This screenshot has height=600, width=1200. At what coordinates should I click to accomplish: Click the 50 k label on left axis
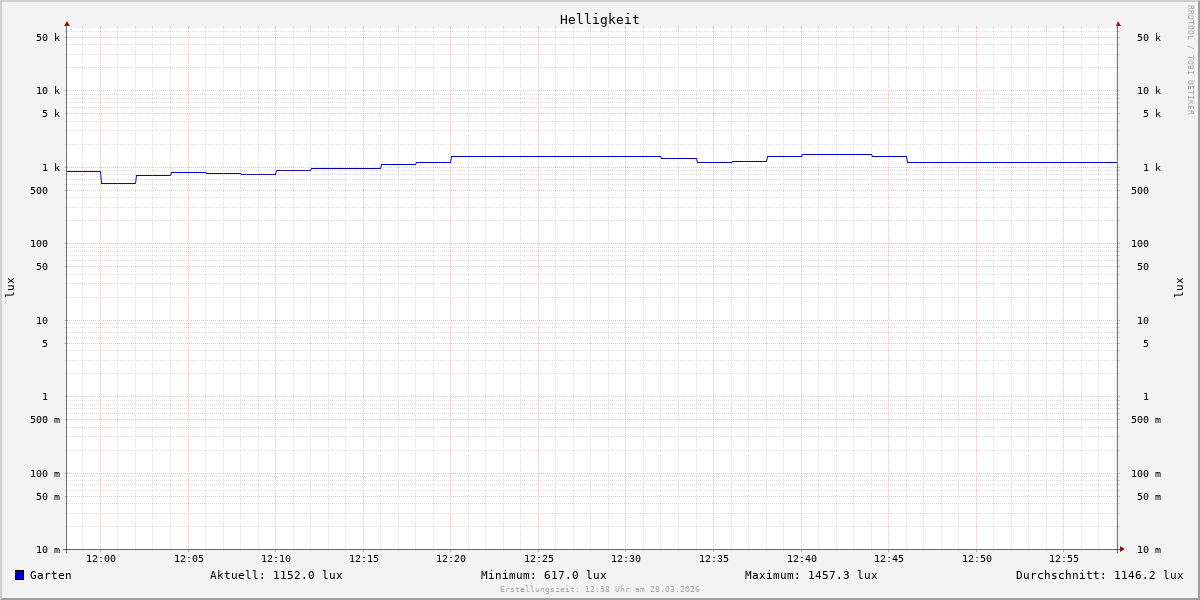[x=48, y=38]
